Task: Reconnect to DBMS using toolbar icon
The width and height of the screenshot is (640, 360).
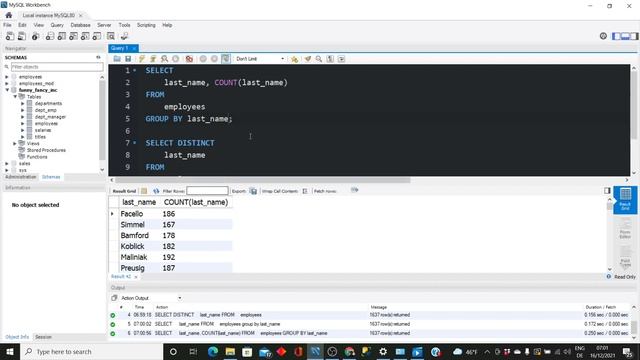Action: [124, 36]
